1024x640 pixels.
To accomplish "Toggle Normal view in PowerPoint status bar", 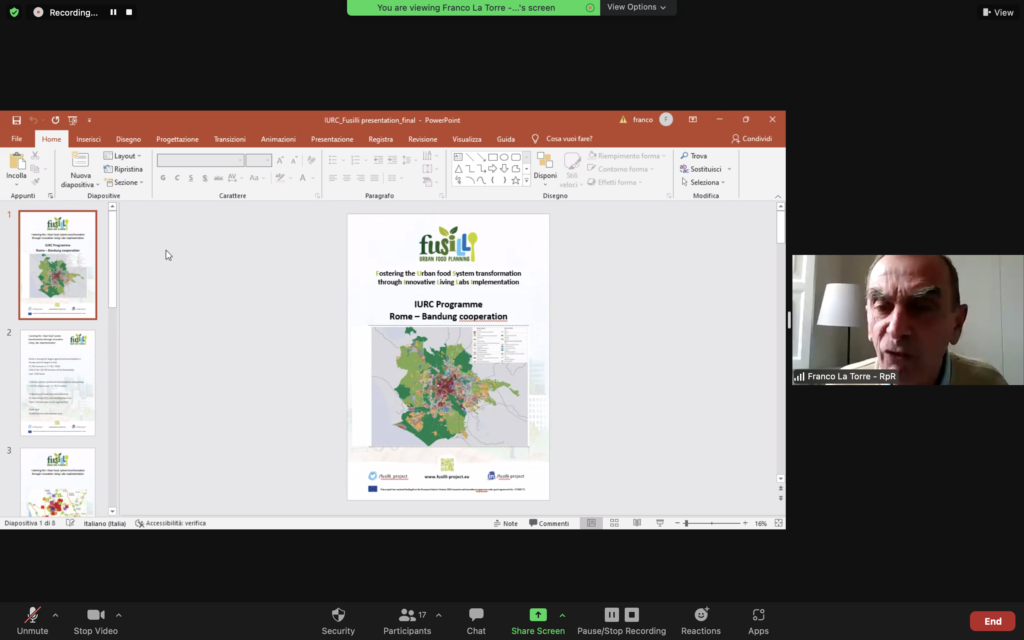I will click(x=591, y=523).
